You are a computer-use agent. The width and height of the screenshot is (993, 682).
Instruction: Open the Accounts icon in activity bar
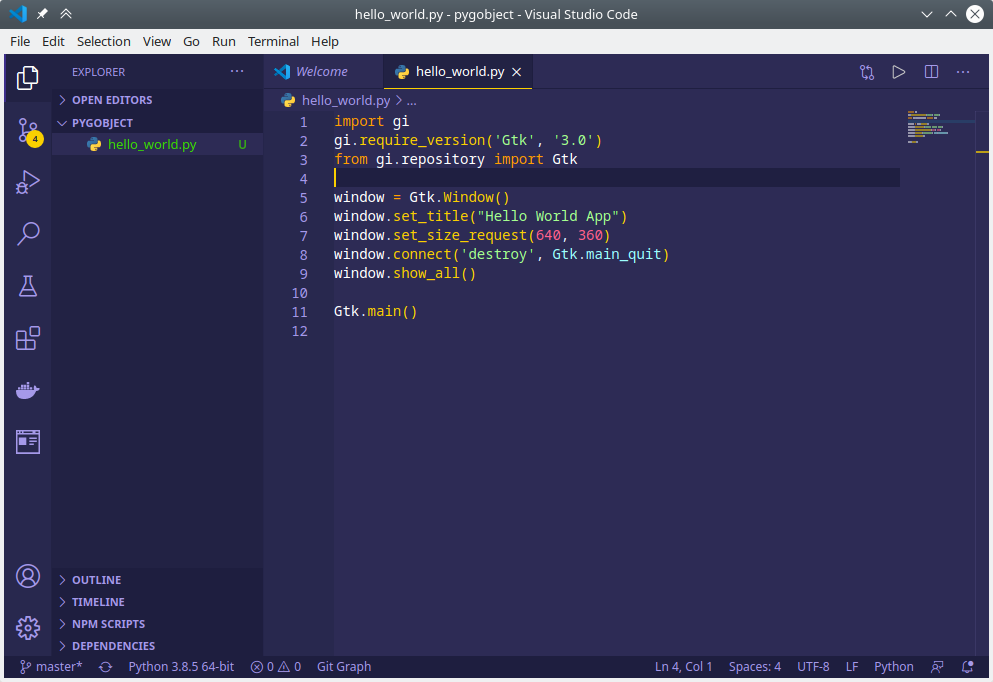(27, 576)
